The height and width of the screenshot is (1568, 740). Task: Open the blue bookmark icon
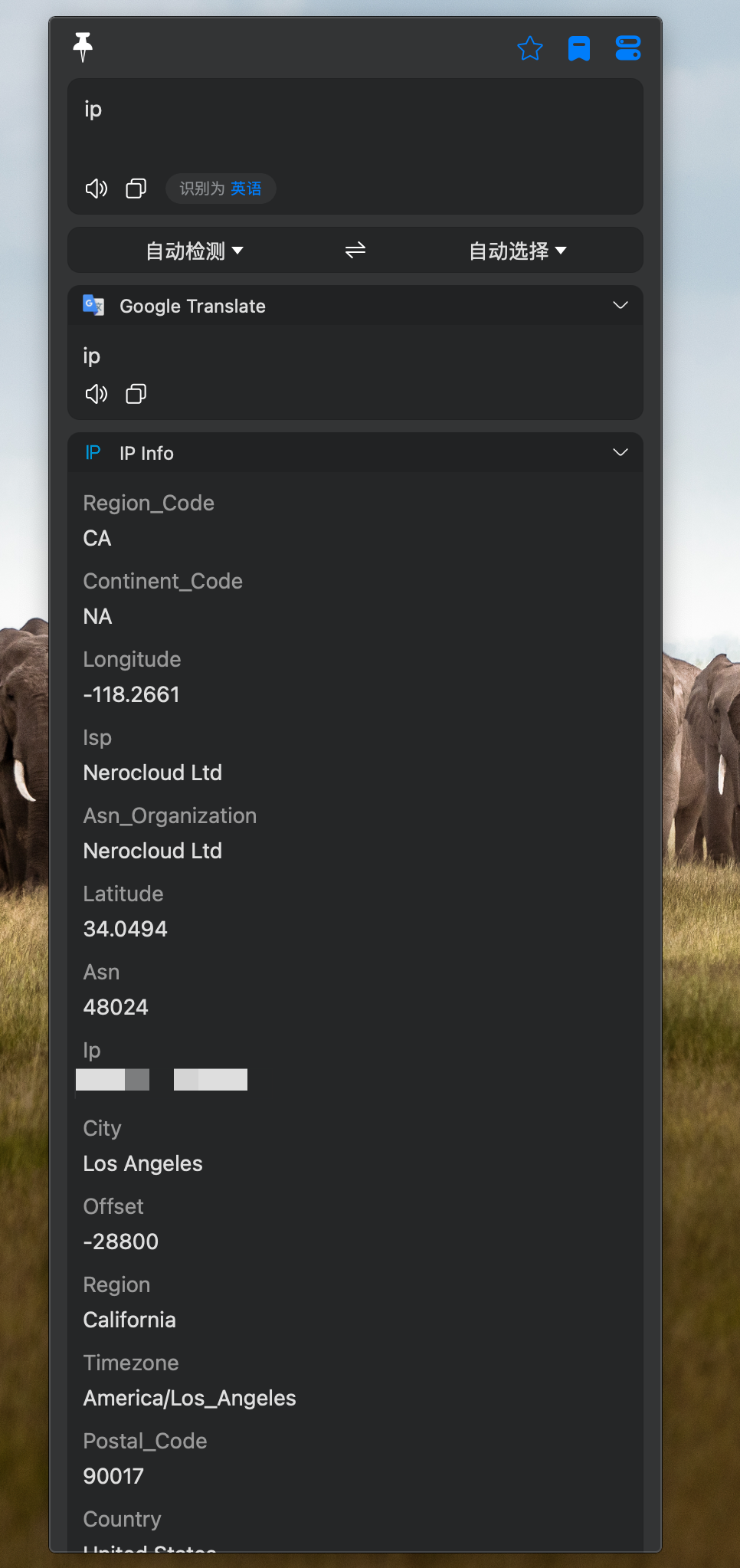coord(579,48)
